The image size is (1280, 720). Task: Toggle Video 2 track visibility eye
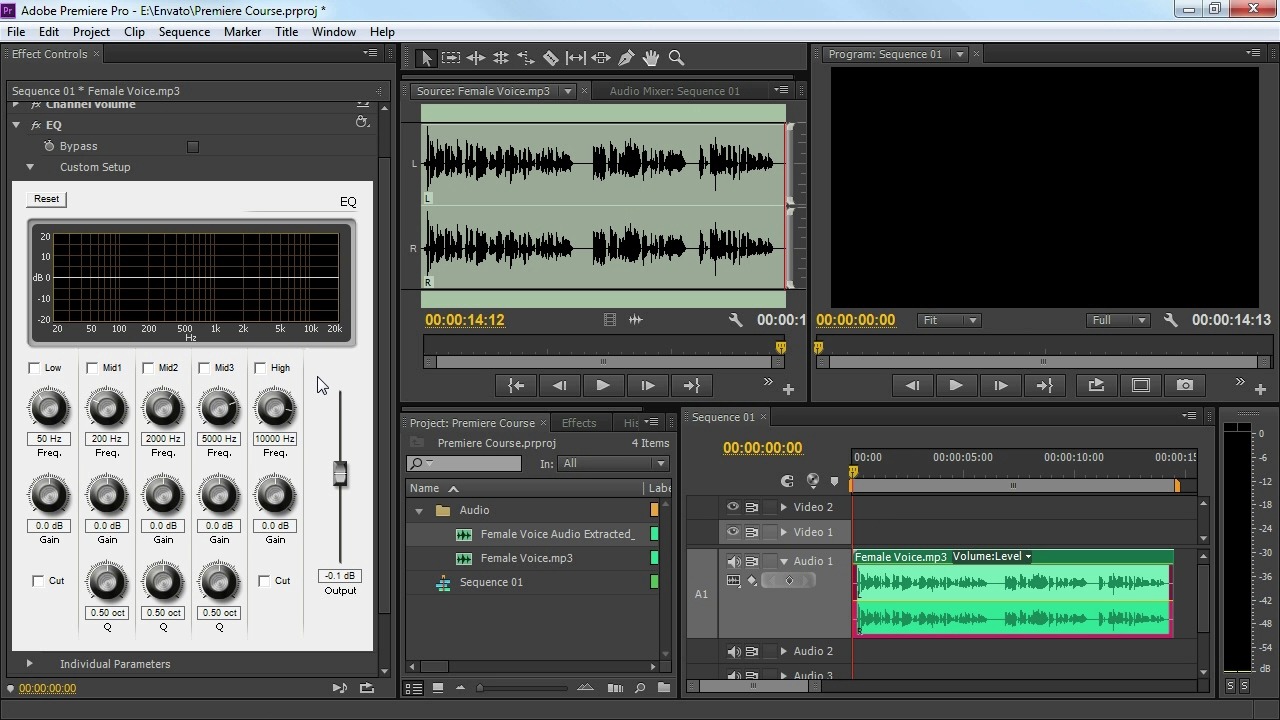[733, 507]
